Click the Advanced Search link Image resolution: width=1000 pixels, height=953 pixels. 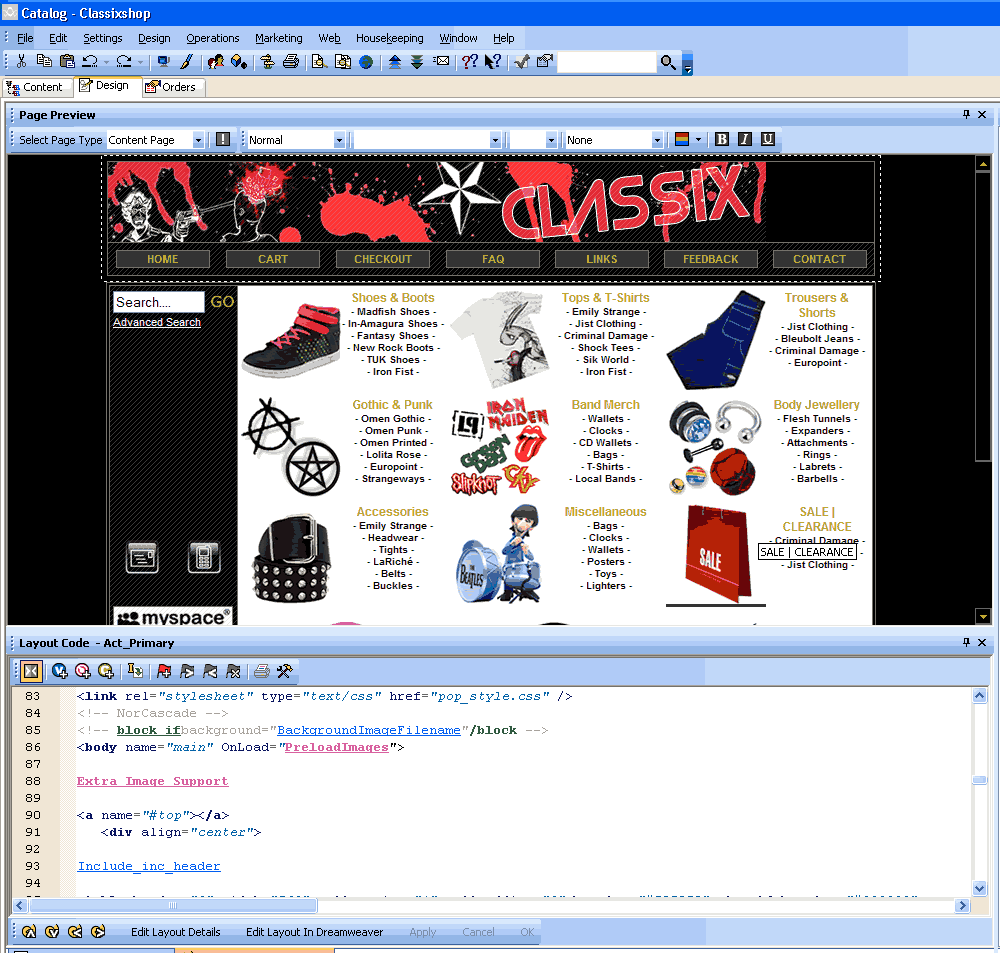pyautogui.click(x=157, y=323)
